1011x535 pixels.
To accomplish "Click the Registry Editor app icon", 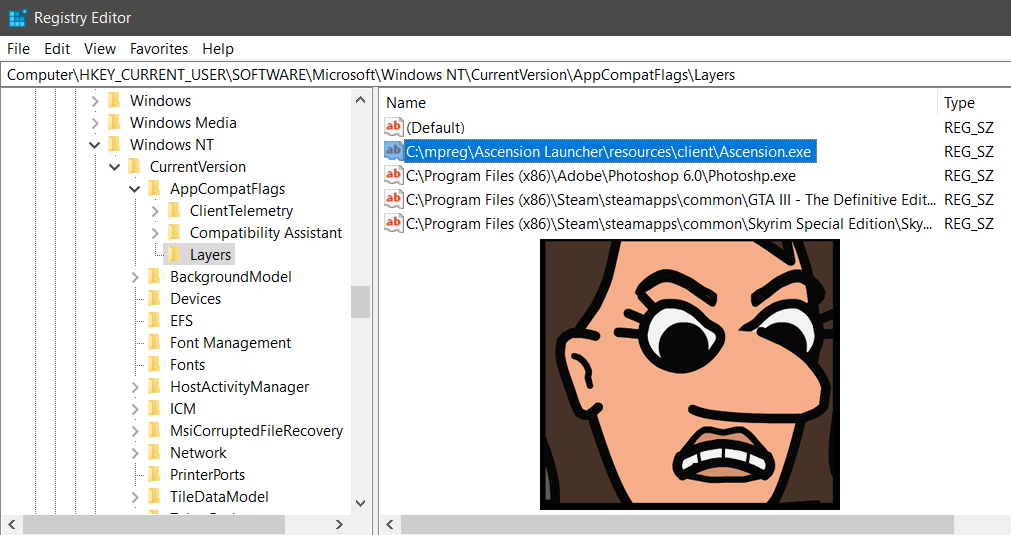I will pyautogui.click(x=17, y=18).
